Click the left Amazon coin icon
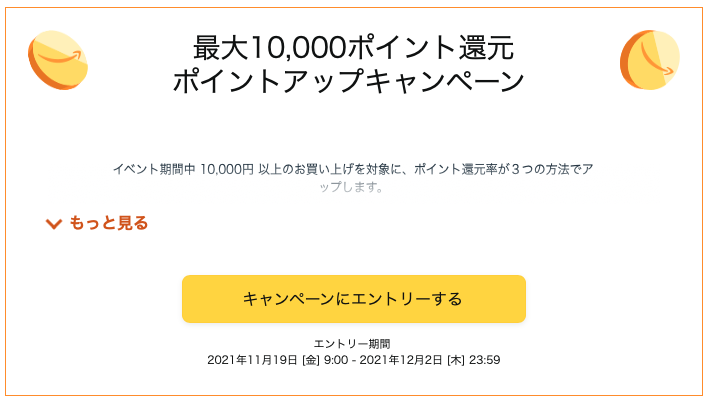 pyautogui.click(x=58, y=60)
